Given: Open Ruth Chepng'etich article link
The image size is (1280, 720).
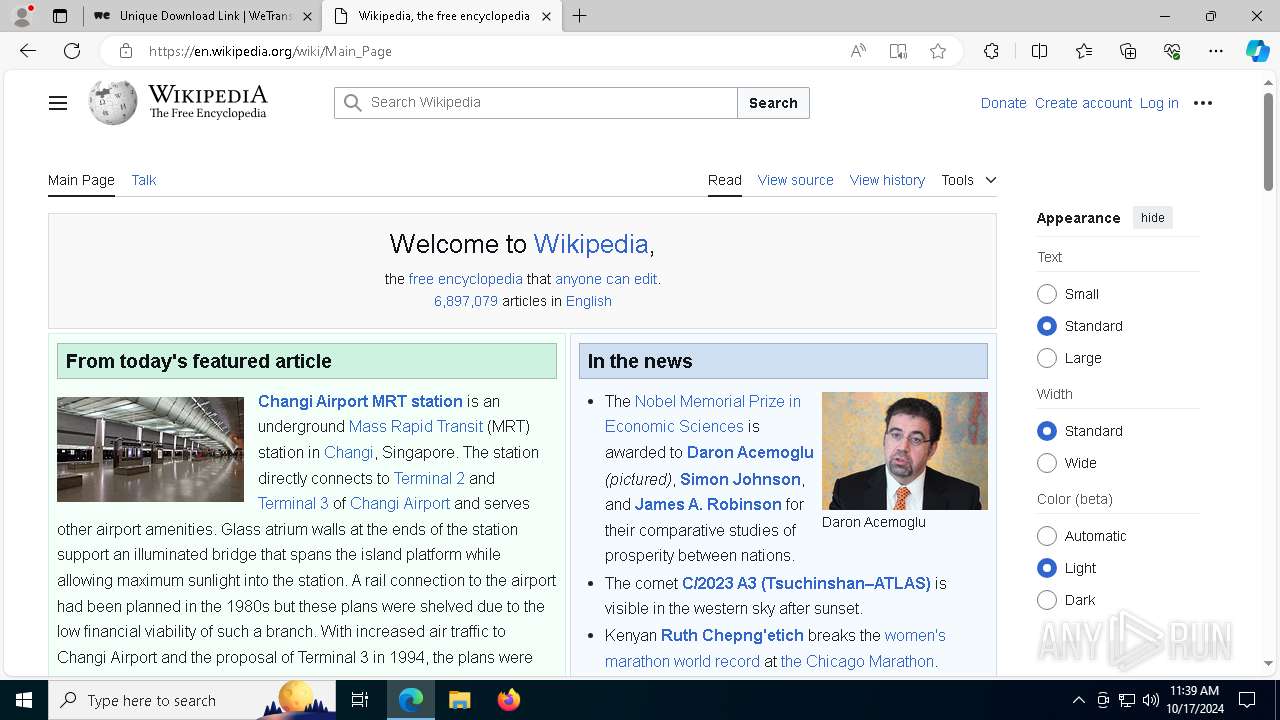Looking at the screenshot, I should pyautogui.click(x=732, y=635).
